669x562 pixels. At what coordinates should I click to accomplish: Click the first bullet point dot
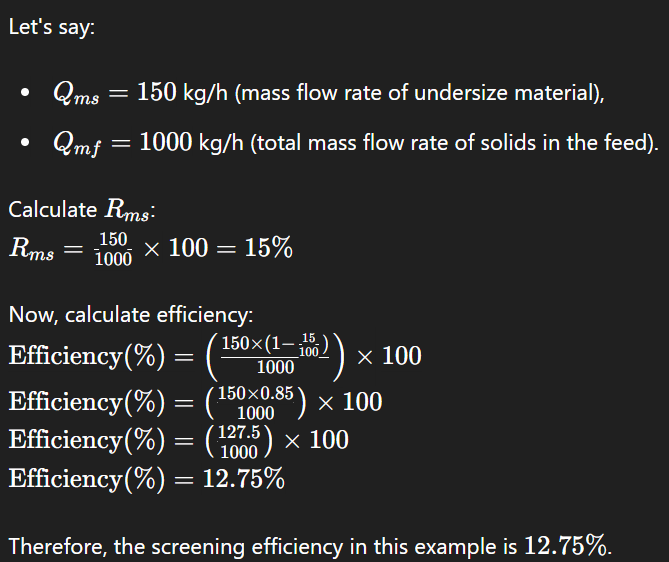(25, 94)
